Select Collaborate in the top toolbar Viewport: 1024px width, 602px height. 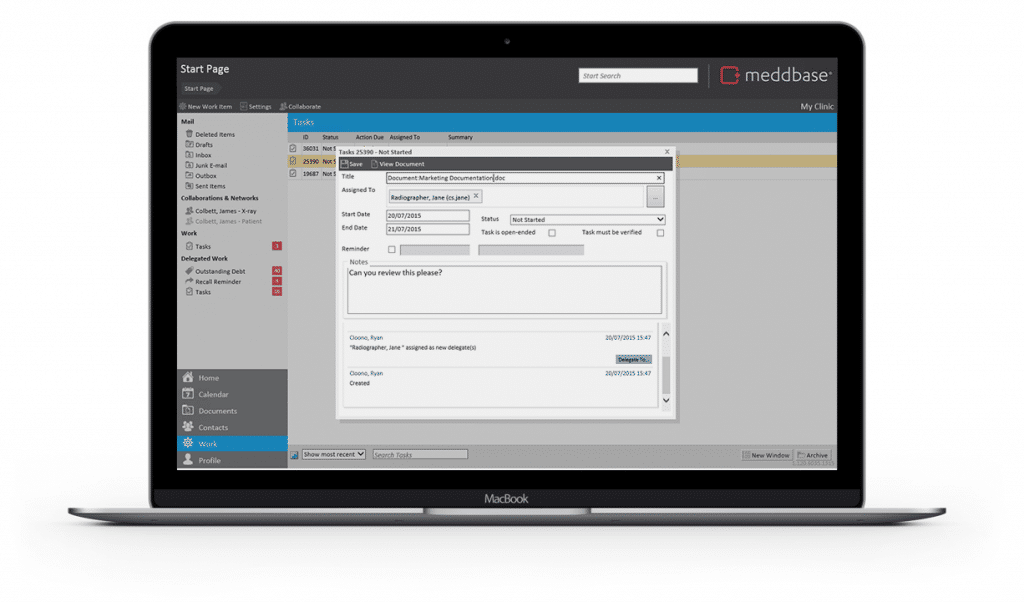[301, 106]
